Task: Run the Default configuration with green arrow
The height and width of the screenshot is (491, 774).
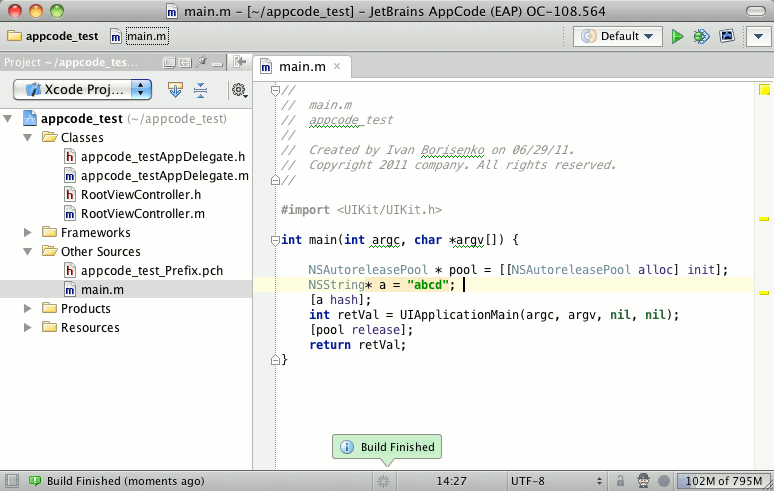Action: coord(677,37)
